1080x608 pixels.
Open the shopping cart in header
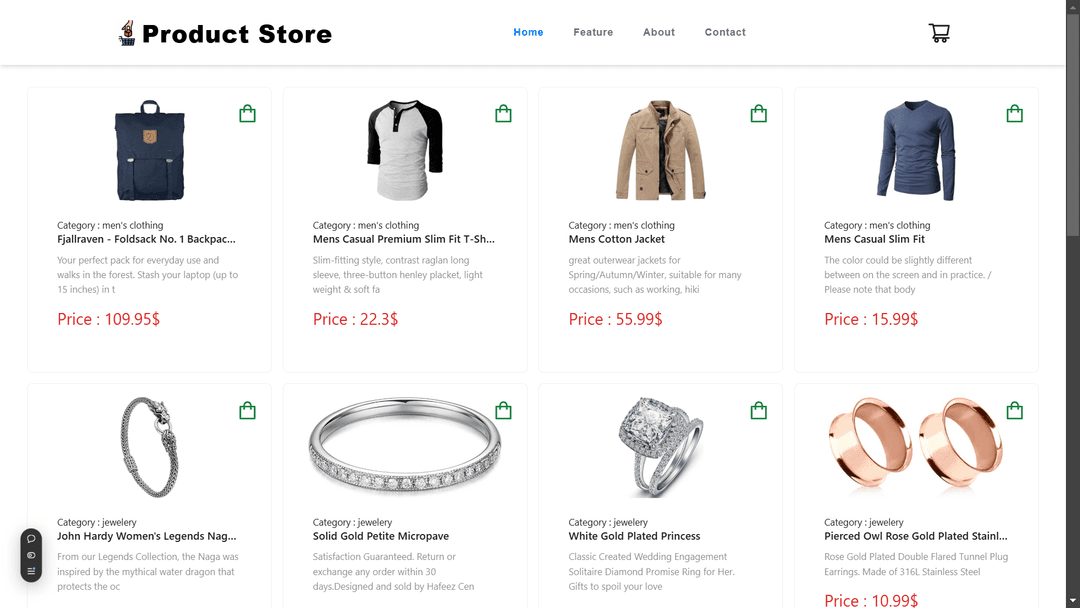(939, 32)
